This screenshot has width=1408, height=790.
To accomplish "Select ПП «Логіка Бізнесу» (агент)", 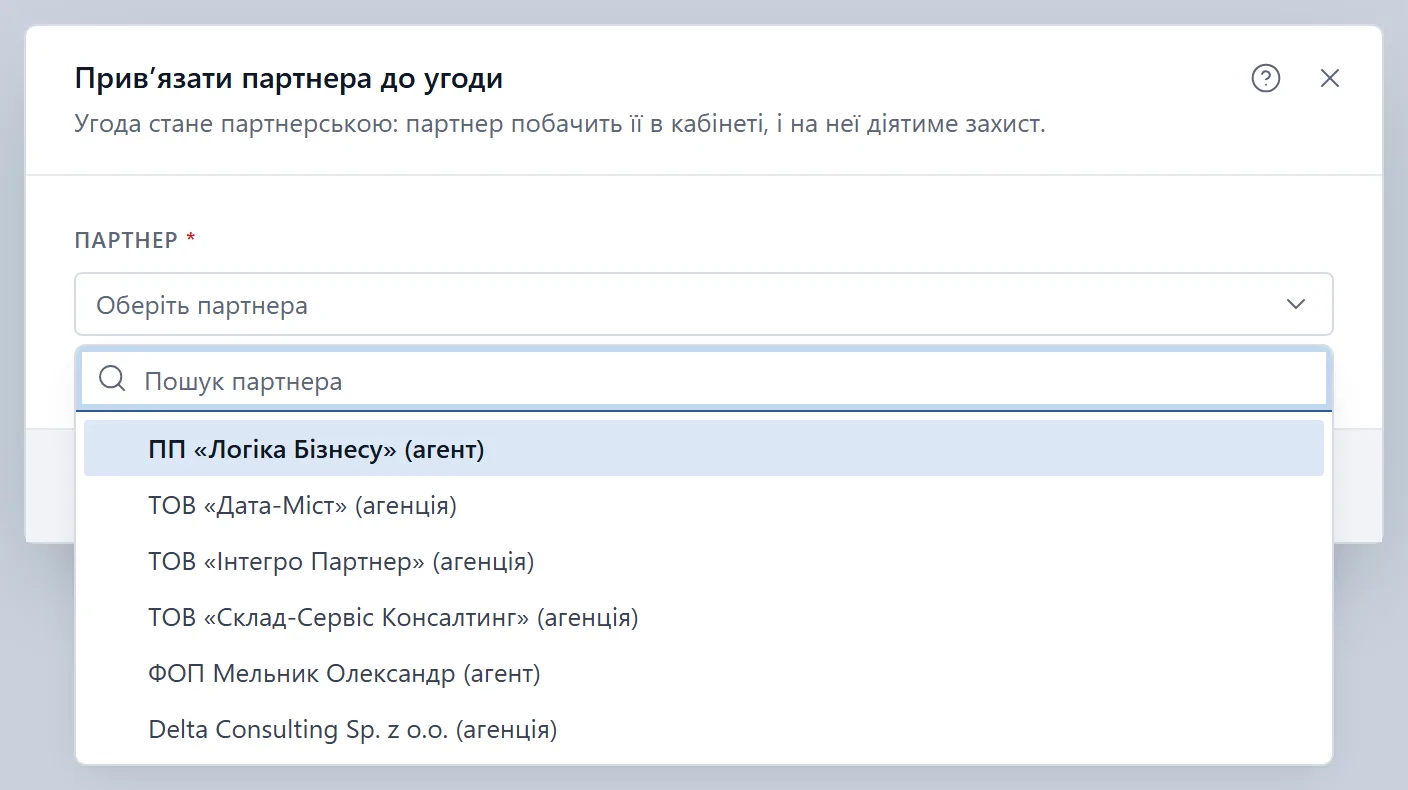I will point(704,449).
